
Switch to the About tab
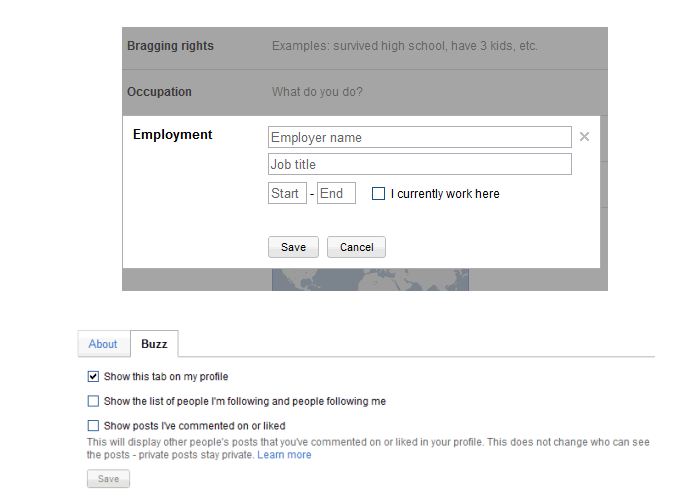pos(103,344)
